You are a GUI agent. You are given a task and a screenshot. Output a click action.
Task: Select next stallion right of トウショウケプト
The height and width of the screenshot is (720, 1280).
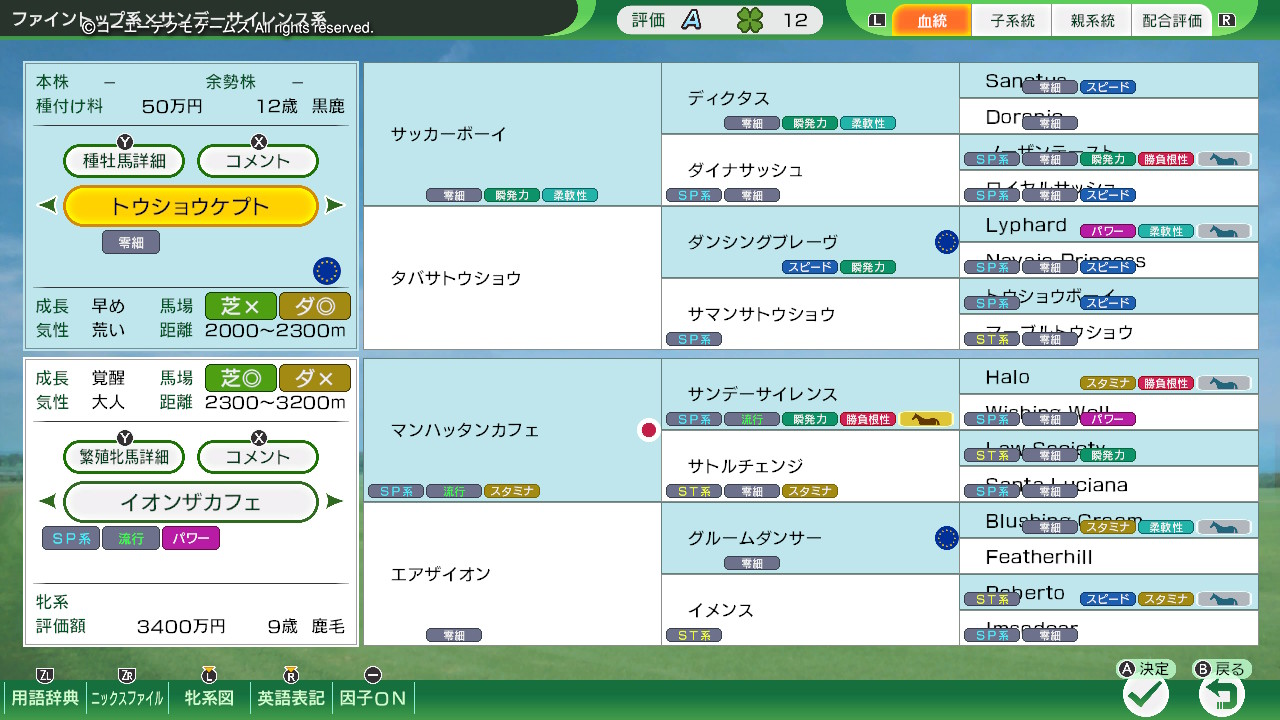pos(335,206)
